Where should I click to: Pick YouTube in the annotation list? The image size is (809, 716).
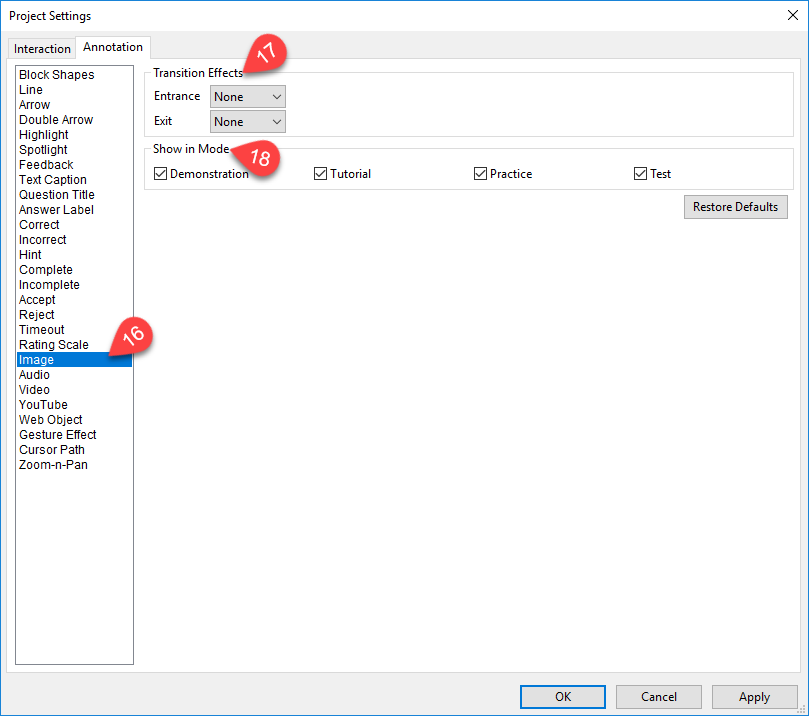[43, 405]
